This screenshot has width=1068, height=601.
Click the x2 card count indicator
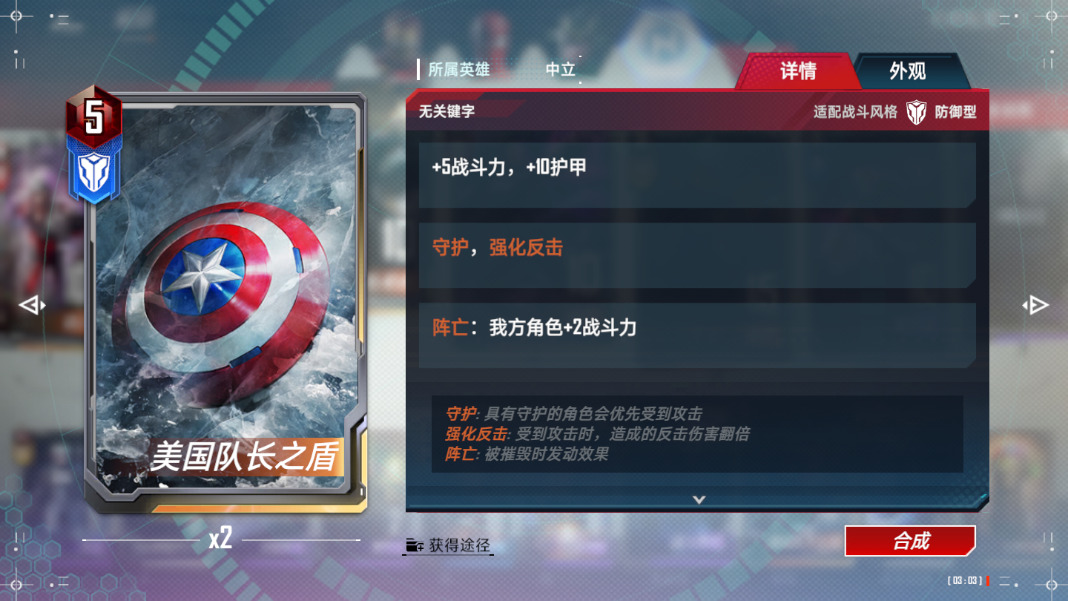[x=220, y=538]
